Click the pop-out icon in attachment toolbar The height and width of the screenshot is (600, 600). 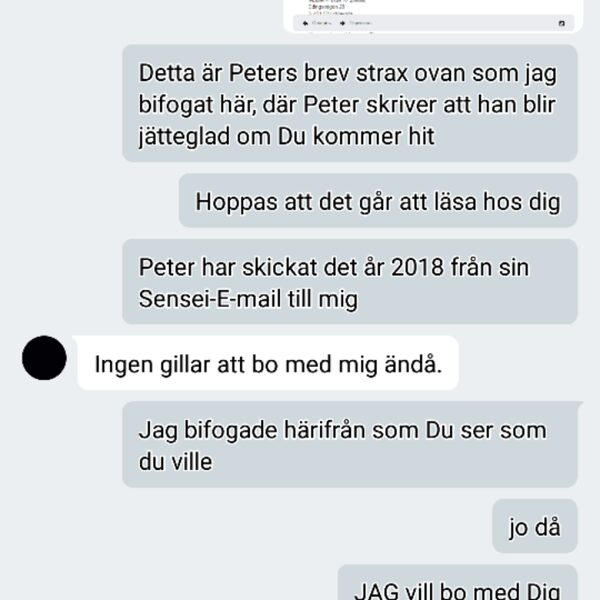tap(562, 23)
